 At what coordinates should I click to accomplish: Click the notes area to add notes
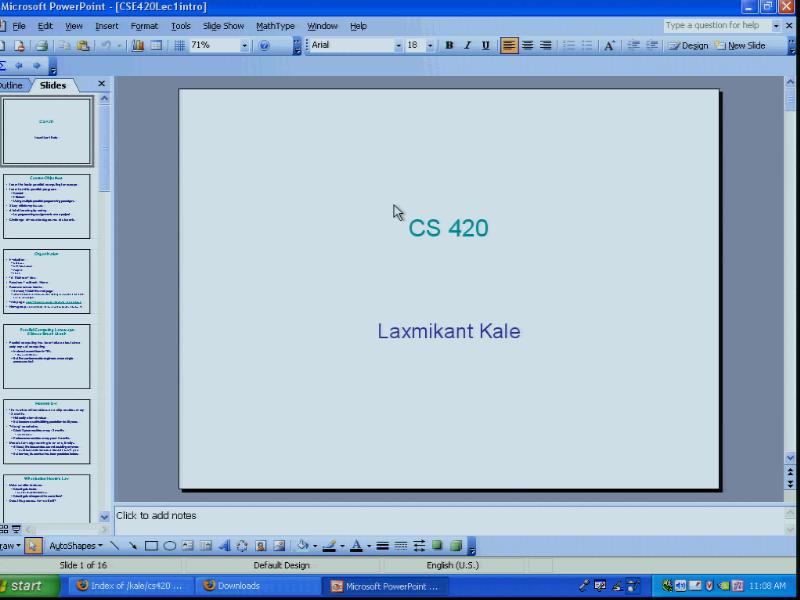[x=400, y=516]
